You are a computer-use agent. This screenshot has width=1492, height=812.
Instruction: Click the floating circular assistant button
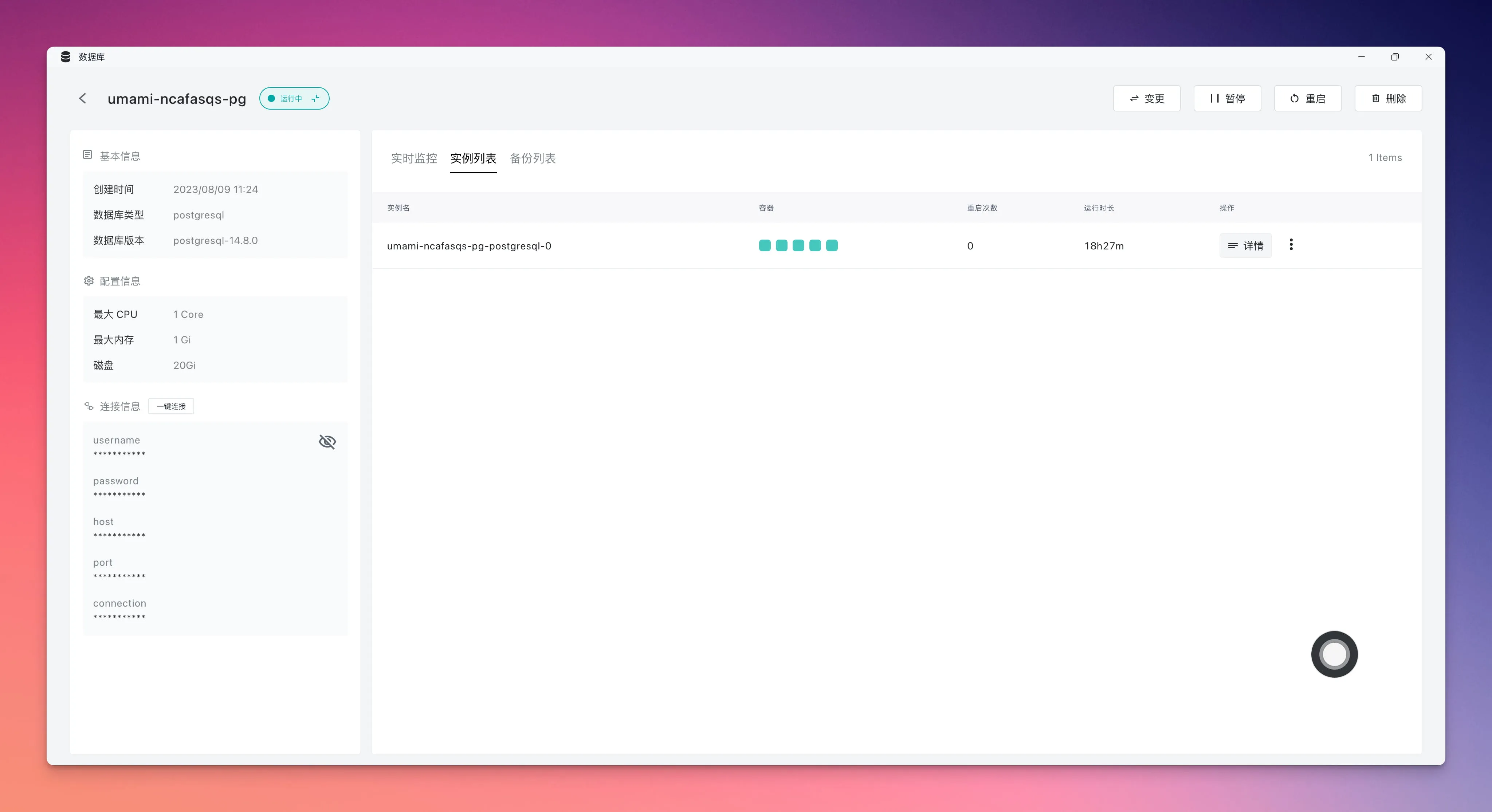pos(1334,654)
